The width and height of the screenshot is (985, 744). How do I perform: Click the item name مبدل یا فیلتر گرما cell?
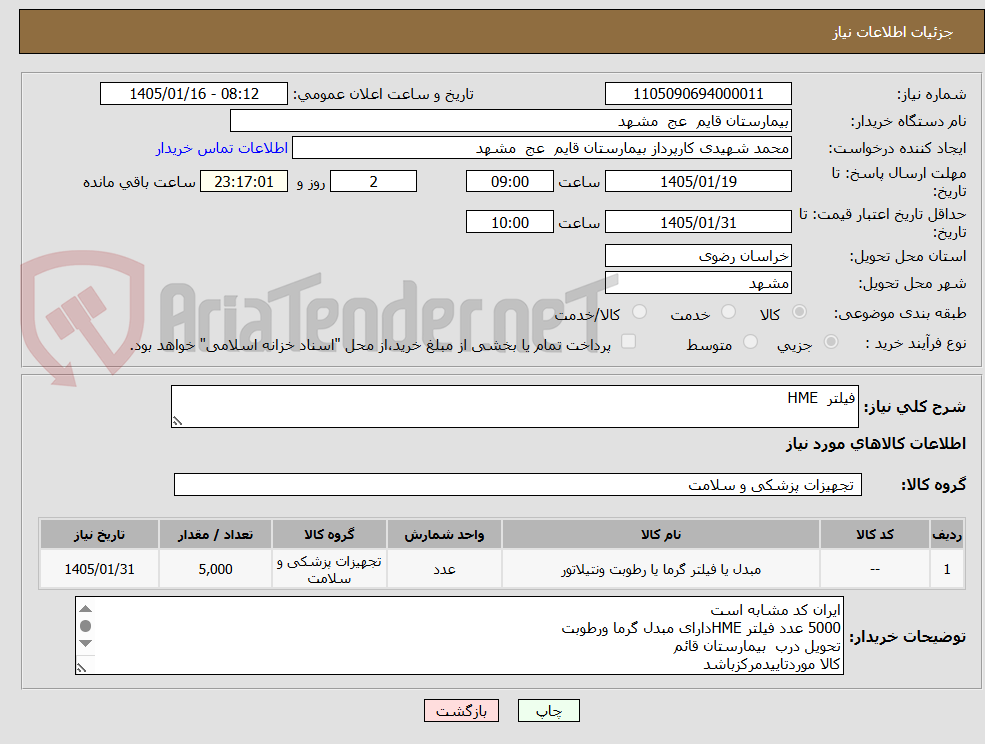(x=661, y=569)
